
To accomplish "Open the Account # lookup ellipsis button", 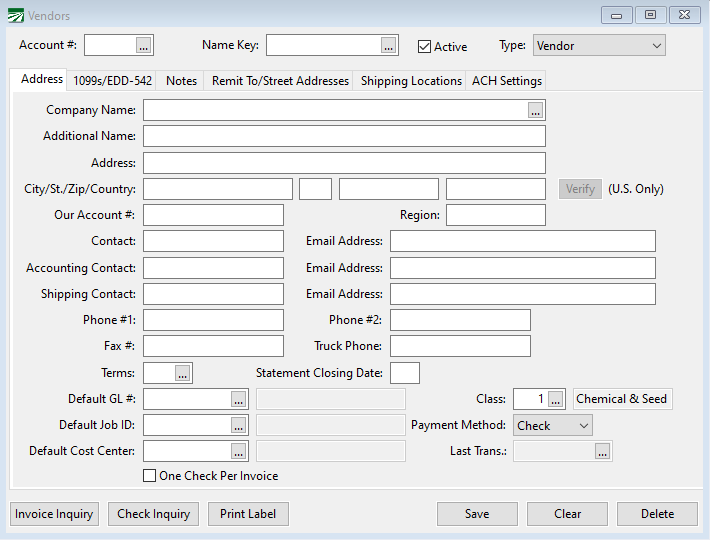I will (143, 46).
